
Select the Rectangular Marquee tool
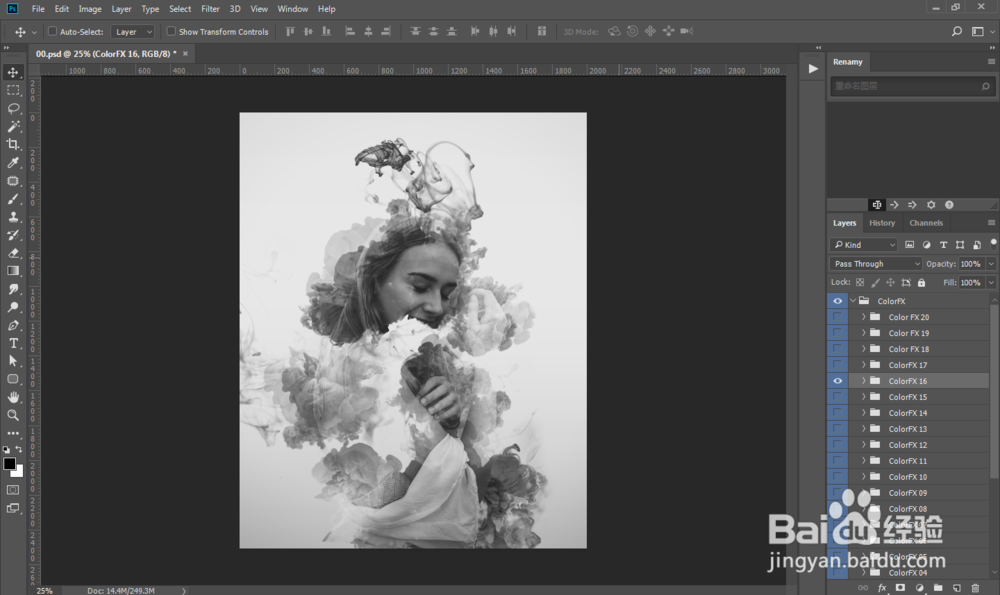(x=13, y=90)
